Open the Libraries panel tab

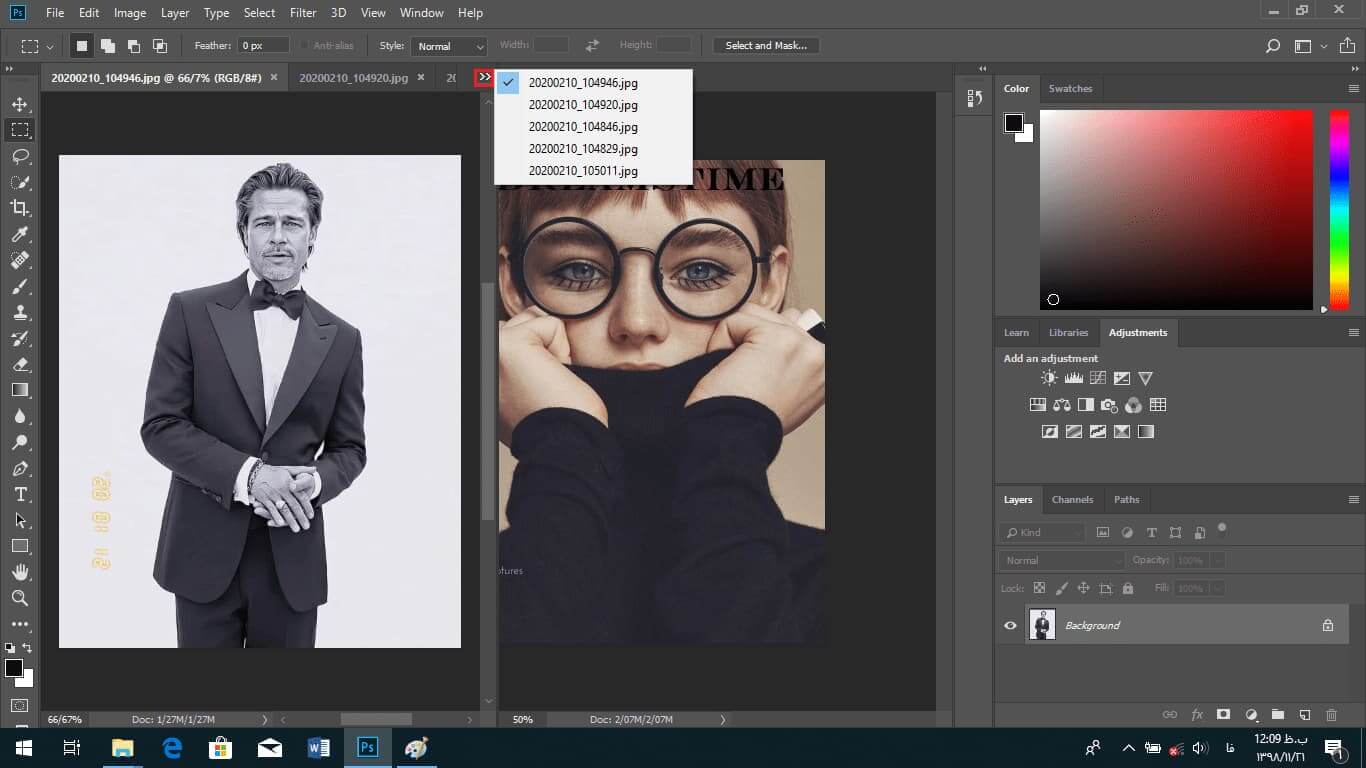click(x=1068, y=332)
